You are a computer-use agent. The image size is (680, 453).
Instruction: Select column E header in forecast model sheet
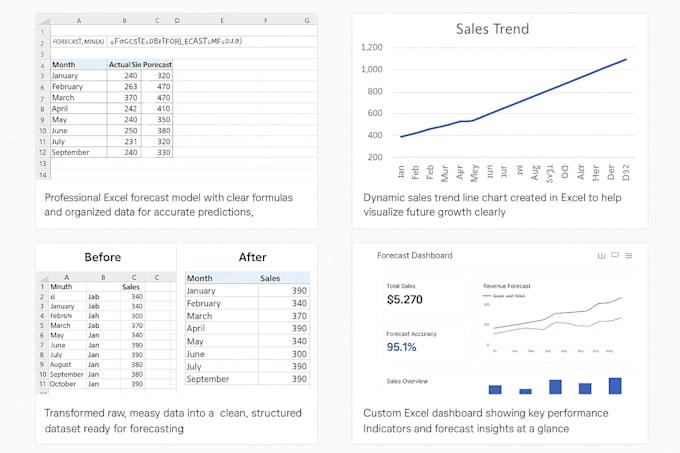click(x=222, y=20)
